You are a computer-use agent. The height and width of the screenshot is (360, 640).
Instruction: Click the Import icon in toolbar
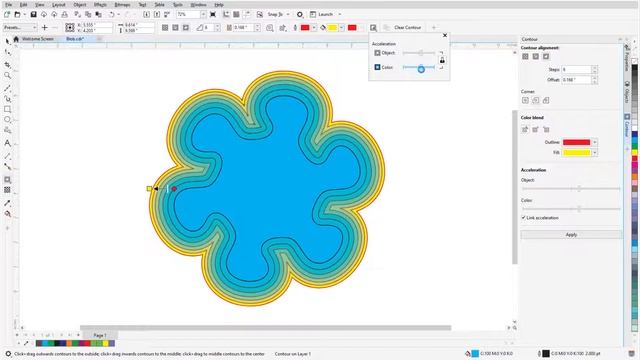pyautogui.click(x=147, y=14)
